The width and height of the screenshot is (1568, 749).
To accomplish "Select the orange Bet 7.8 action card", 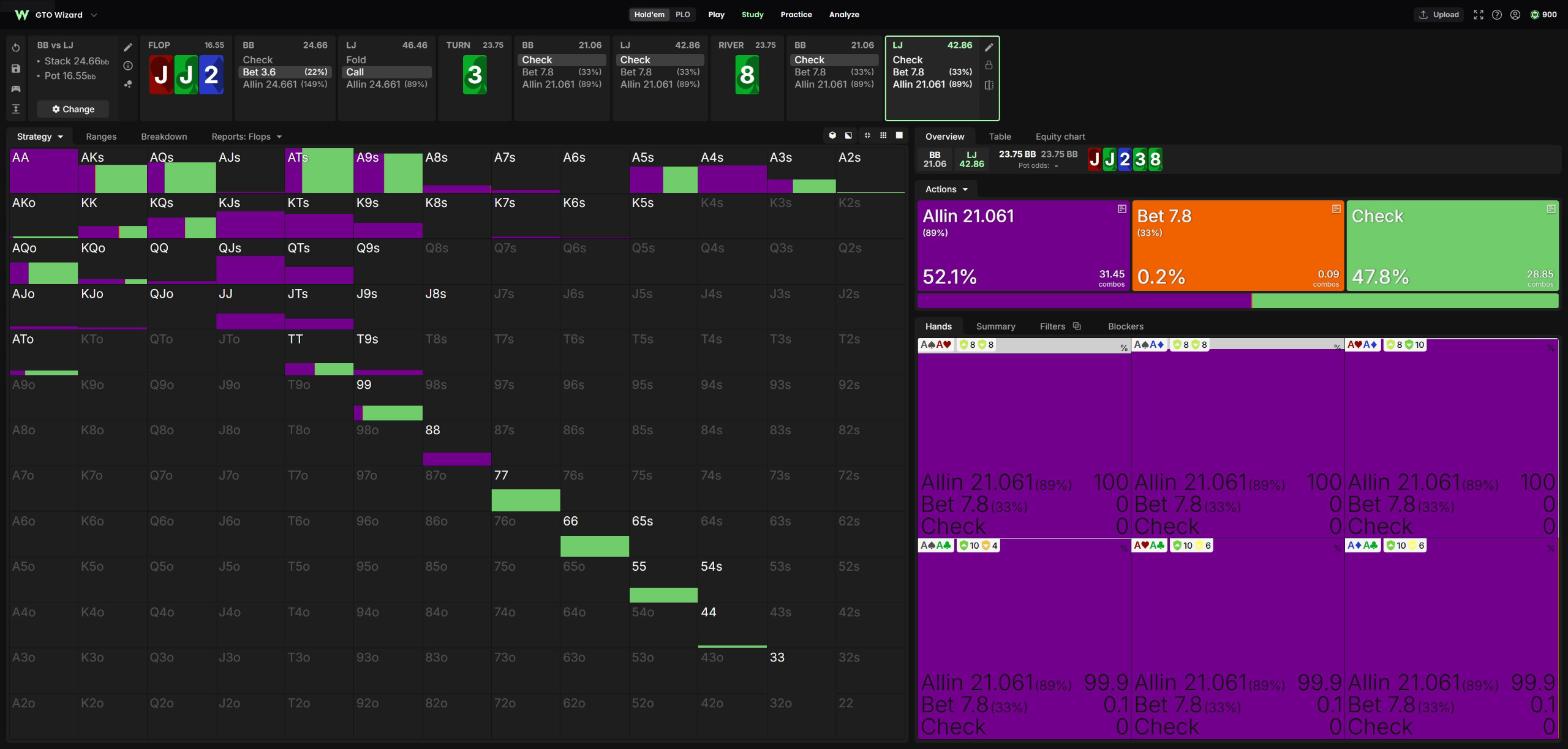I will tap(1238, 246).
